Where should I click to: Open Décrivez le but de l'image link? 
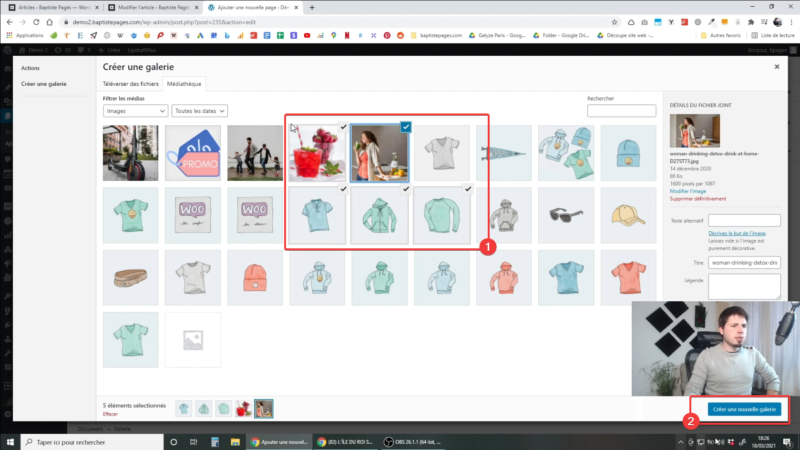(737, 233)
